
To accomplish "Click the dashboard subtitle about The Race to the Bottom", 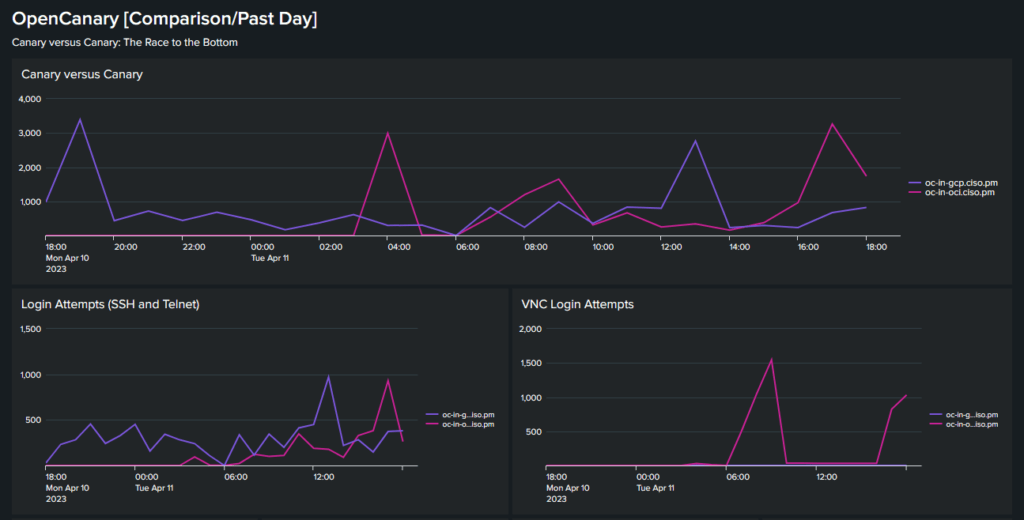I will (125, 43).
